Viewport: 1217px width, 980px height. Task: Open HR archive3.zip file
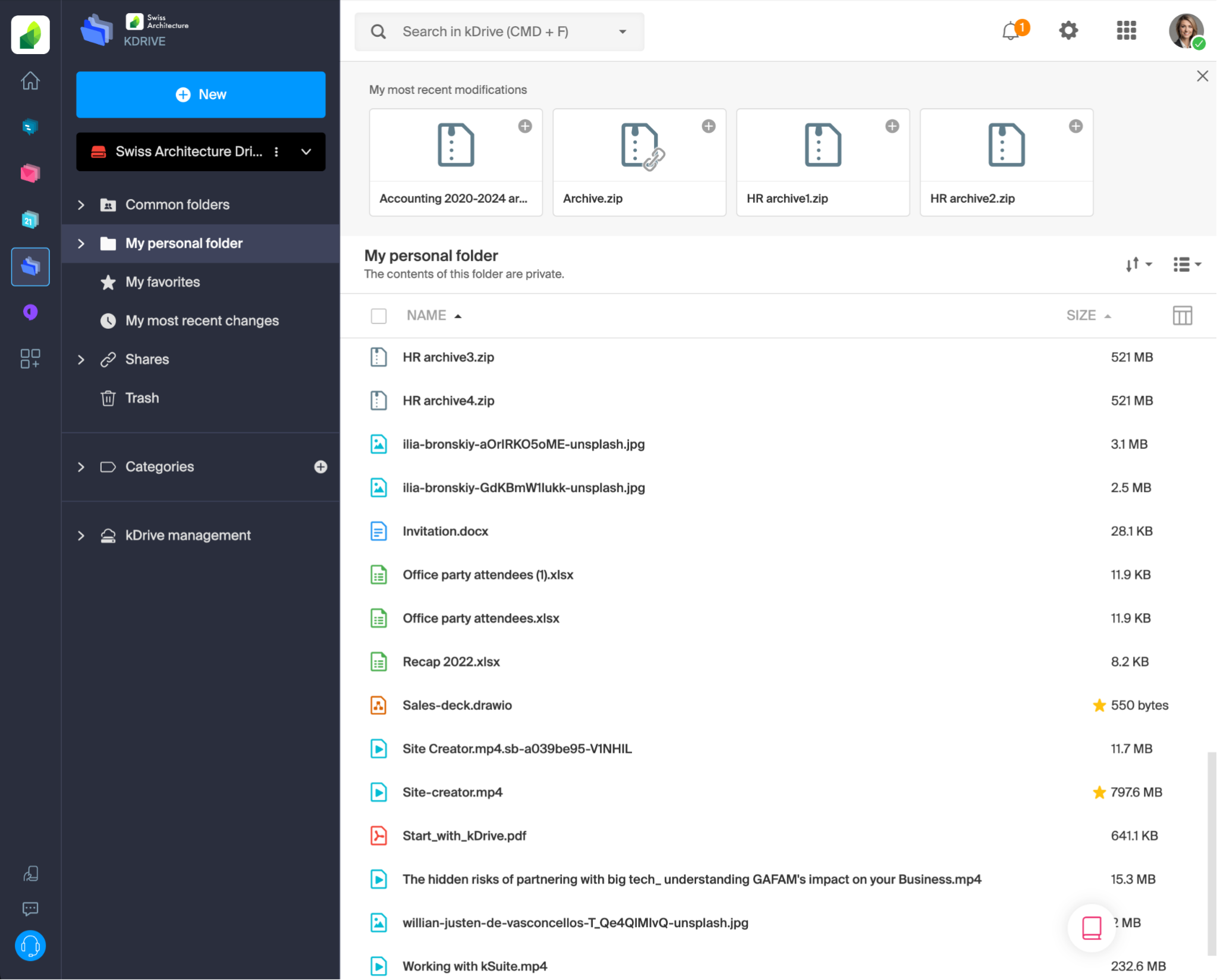pyautogui.click(x=448, y=357)
